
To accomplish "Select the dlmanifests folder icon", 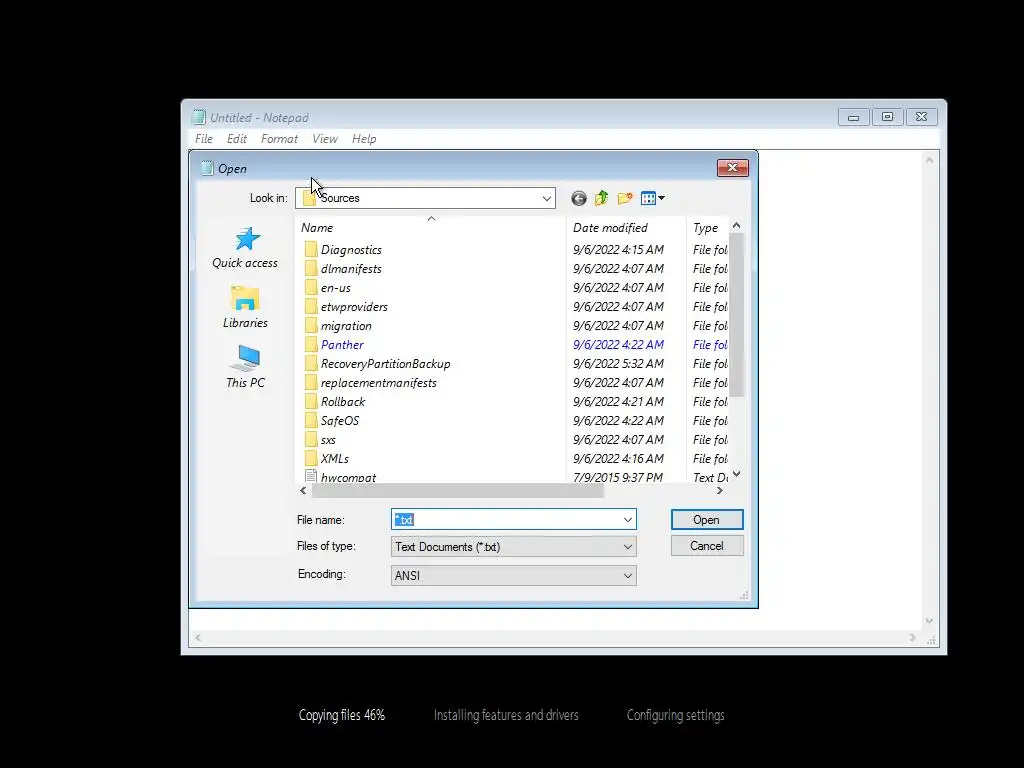I will coord(311,268).
